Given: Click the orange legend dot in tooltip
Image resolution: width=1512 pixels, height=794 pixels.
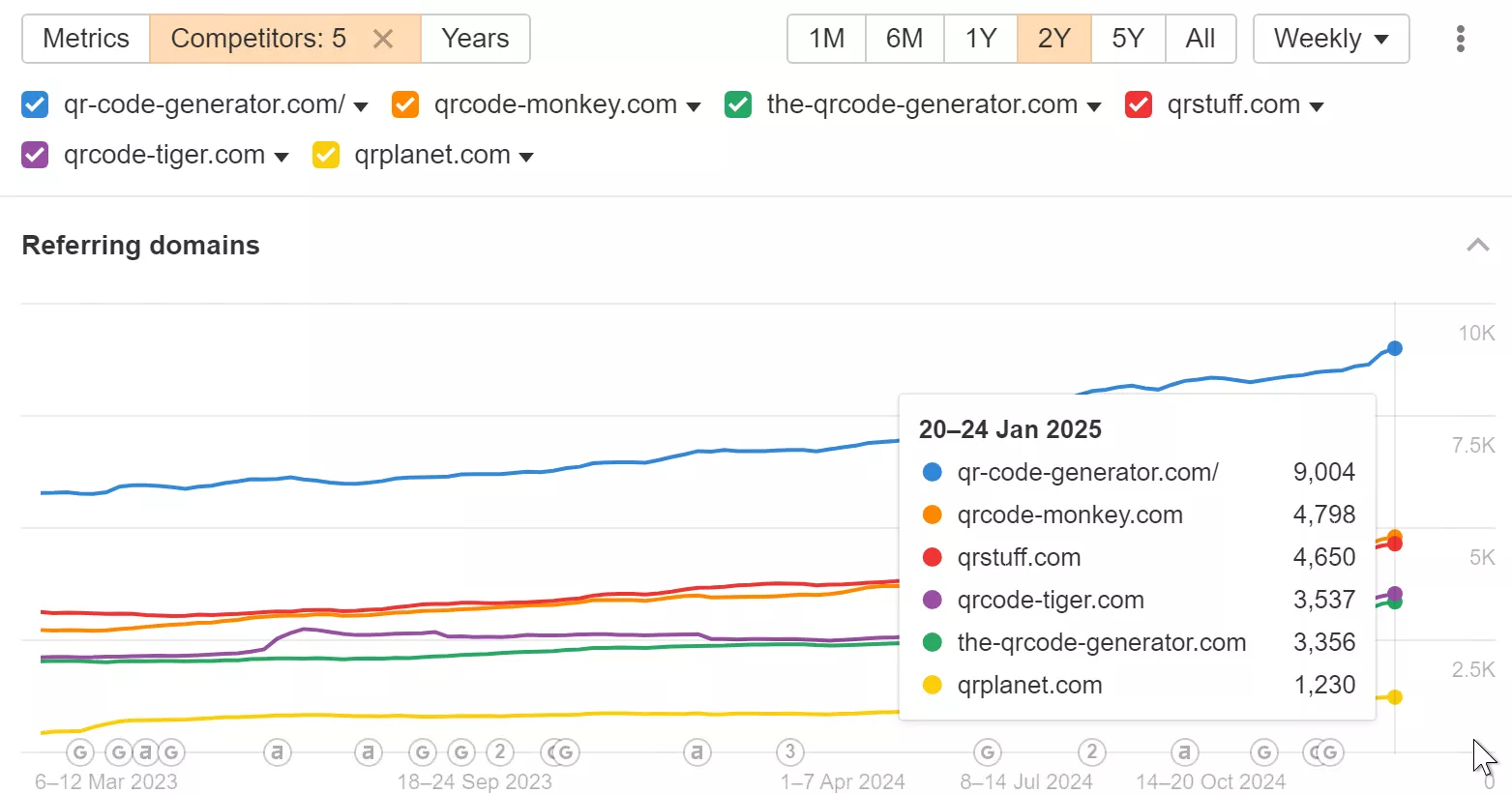Looking at the screenshot, I should tap(933, 515).
